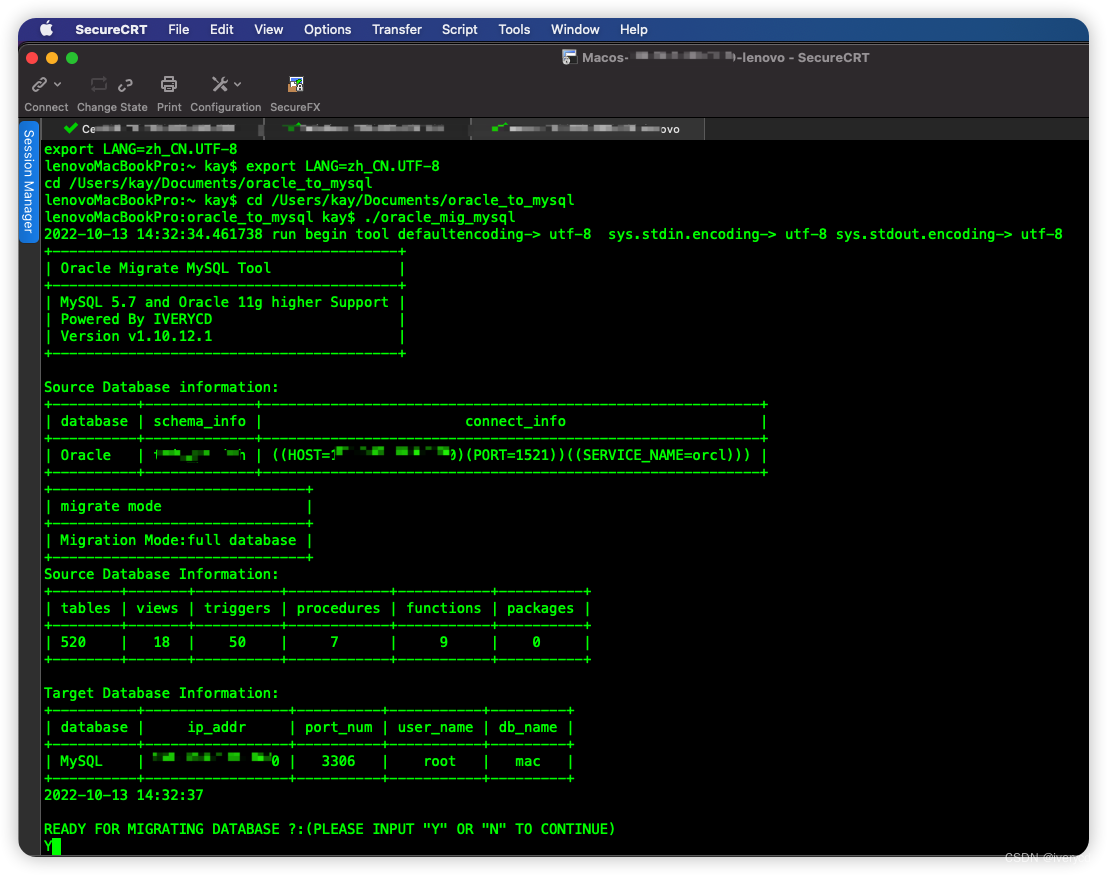The image size is (1107, 875).
Task: Click the triggers count value 50
Action: pyautogui.click(x=237, y=642)
